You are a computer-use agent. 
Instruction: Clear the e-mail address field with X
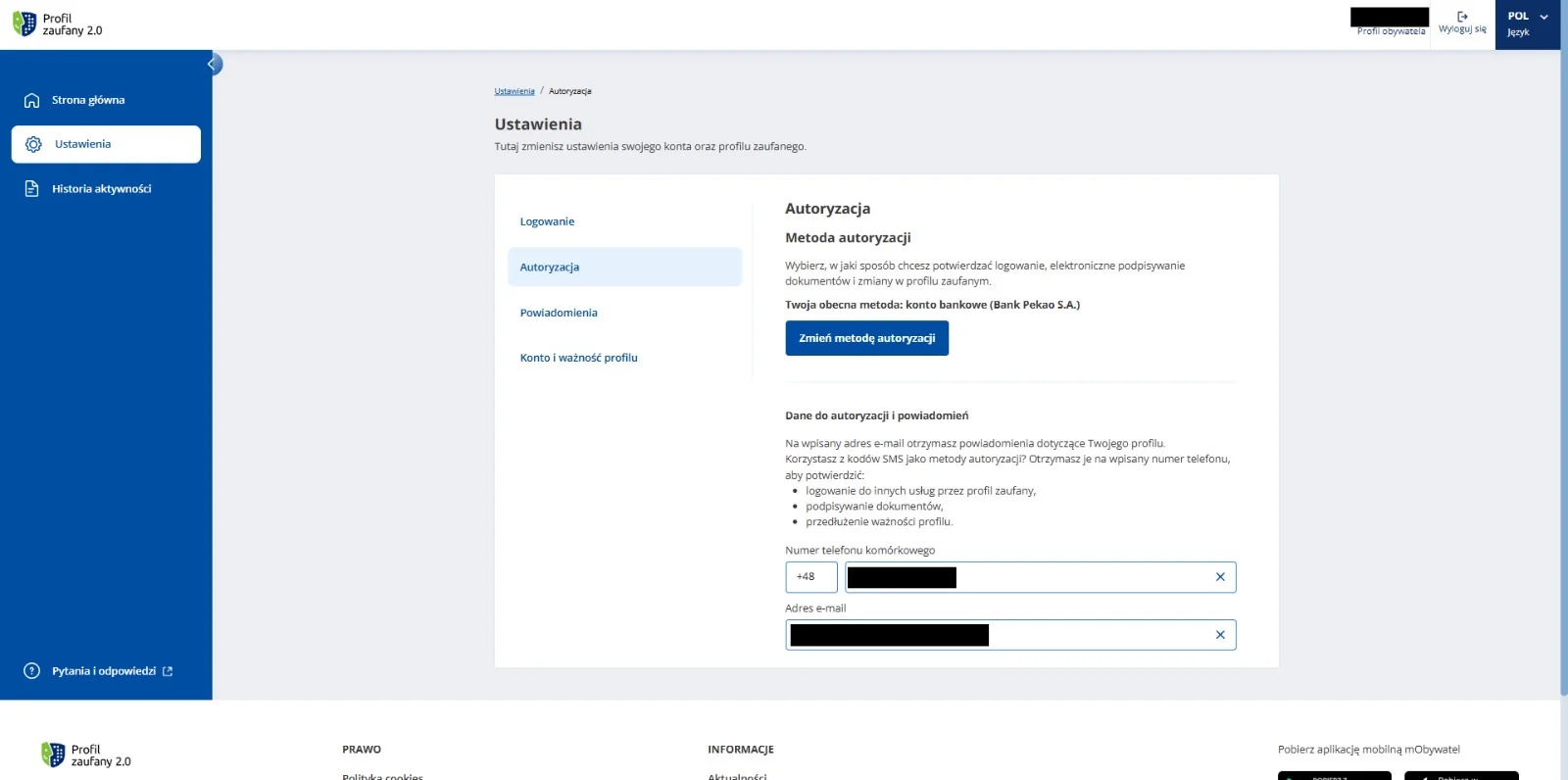point(1220,635)
